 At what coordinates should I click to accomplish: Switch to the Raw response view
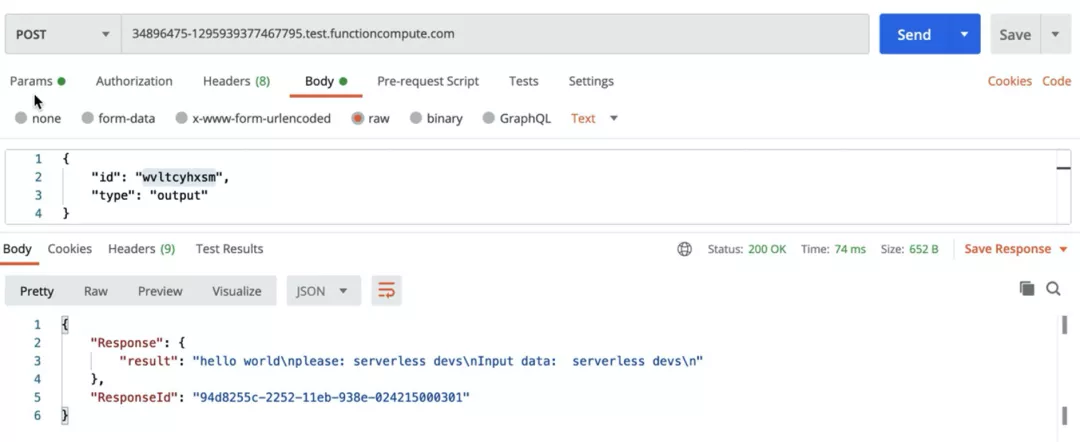tap(96, 291)
